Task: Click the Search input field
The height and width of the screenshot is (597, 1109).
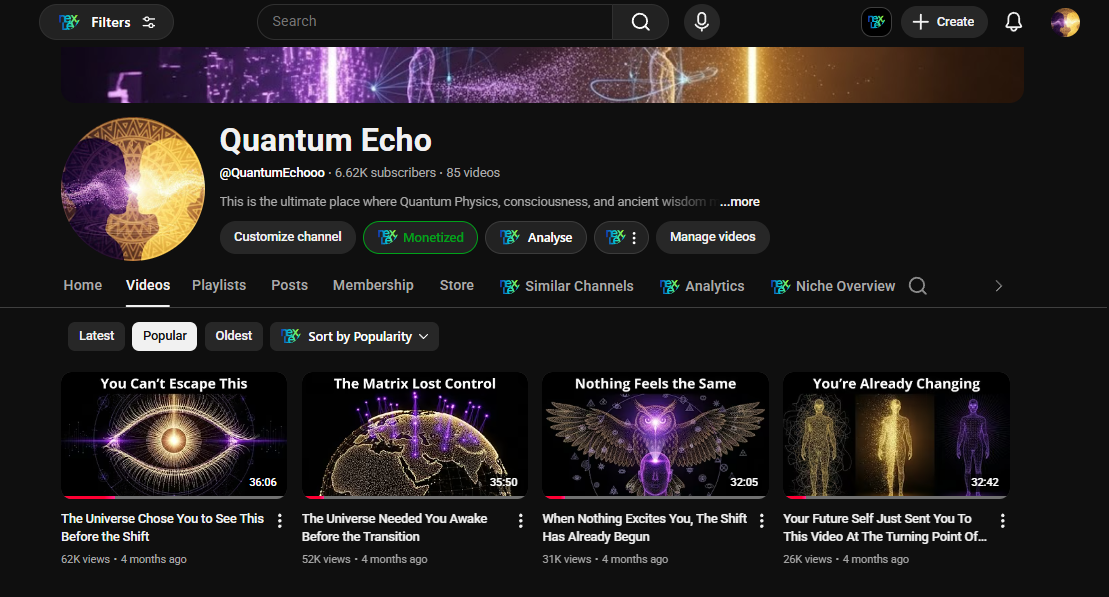Action: click(x=435, y=22)
